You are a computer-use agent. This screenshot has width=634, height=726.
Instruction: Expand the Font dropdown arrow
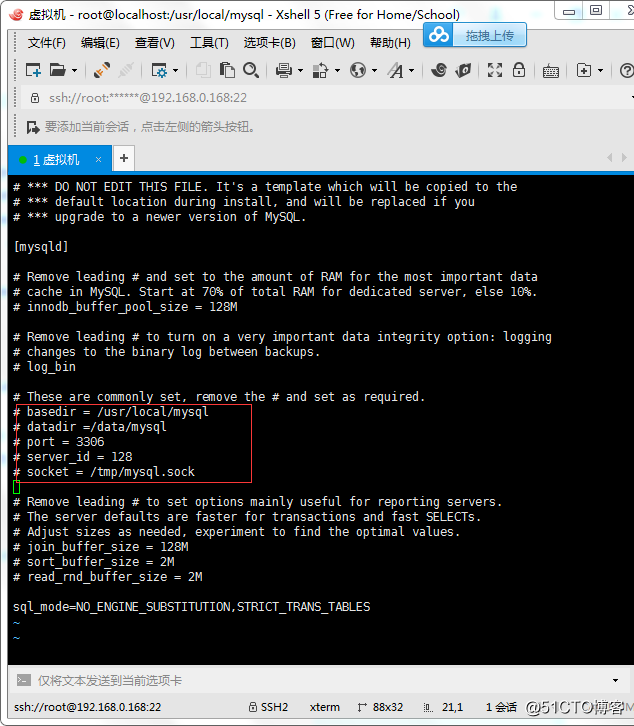(412, 71)
